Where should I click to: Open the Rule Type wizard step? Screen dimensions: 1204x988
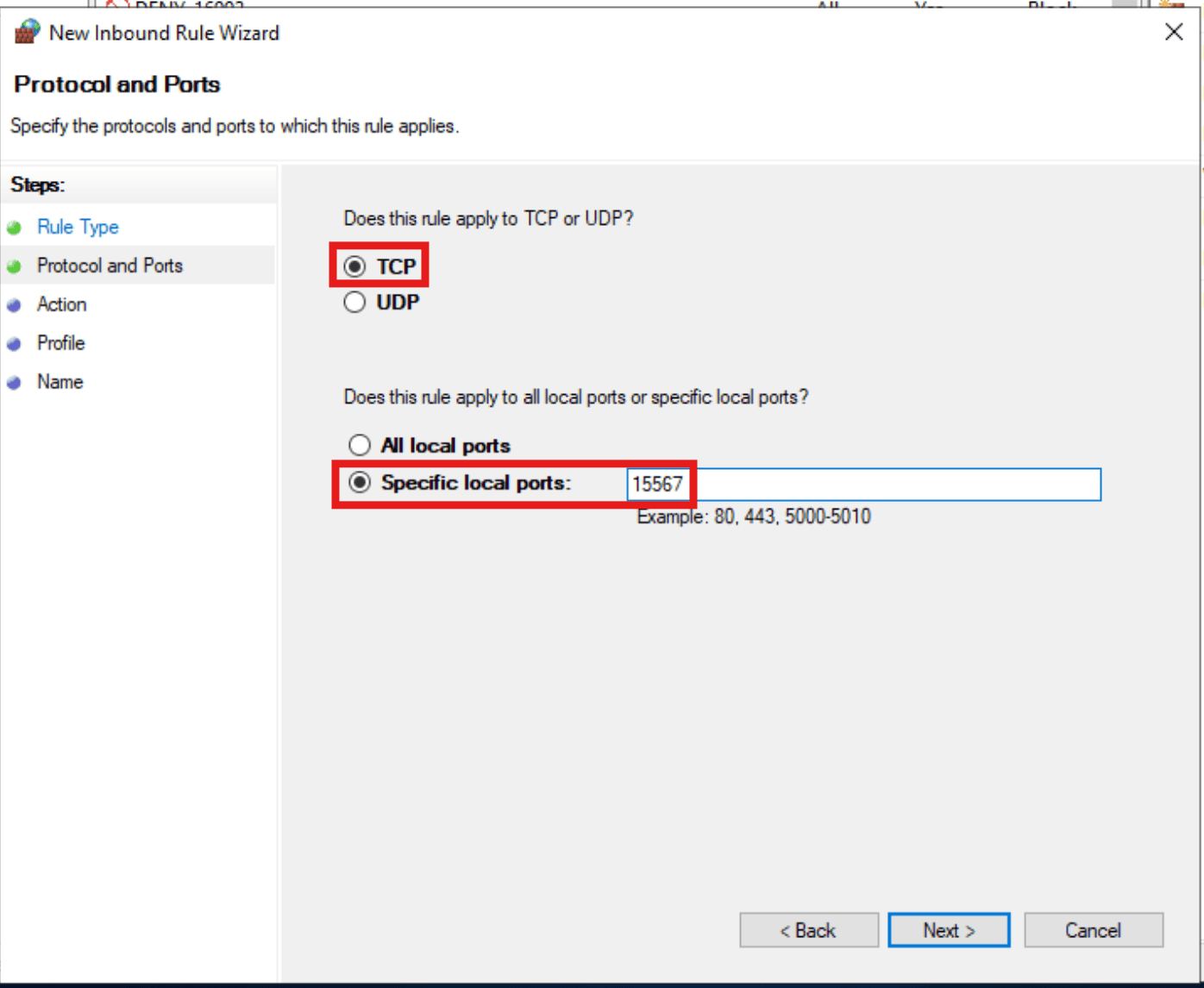point(78,227)
